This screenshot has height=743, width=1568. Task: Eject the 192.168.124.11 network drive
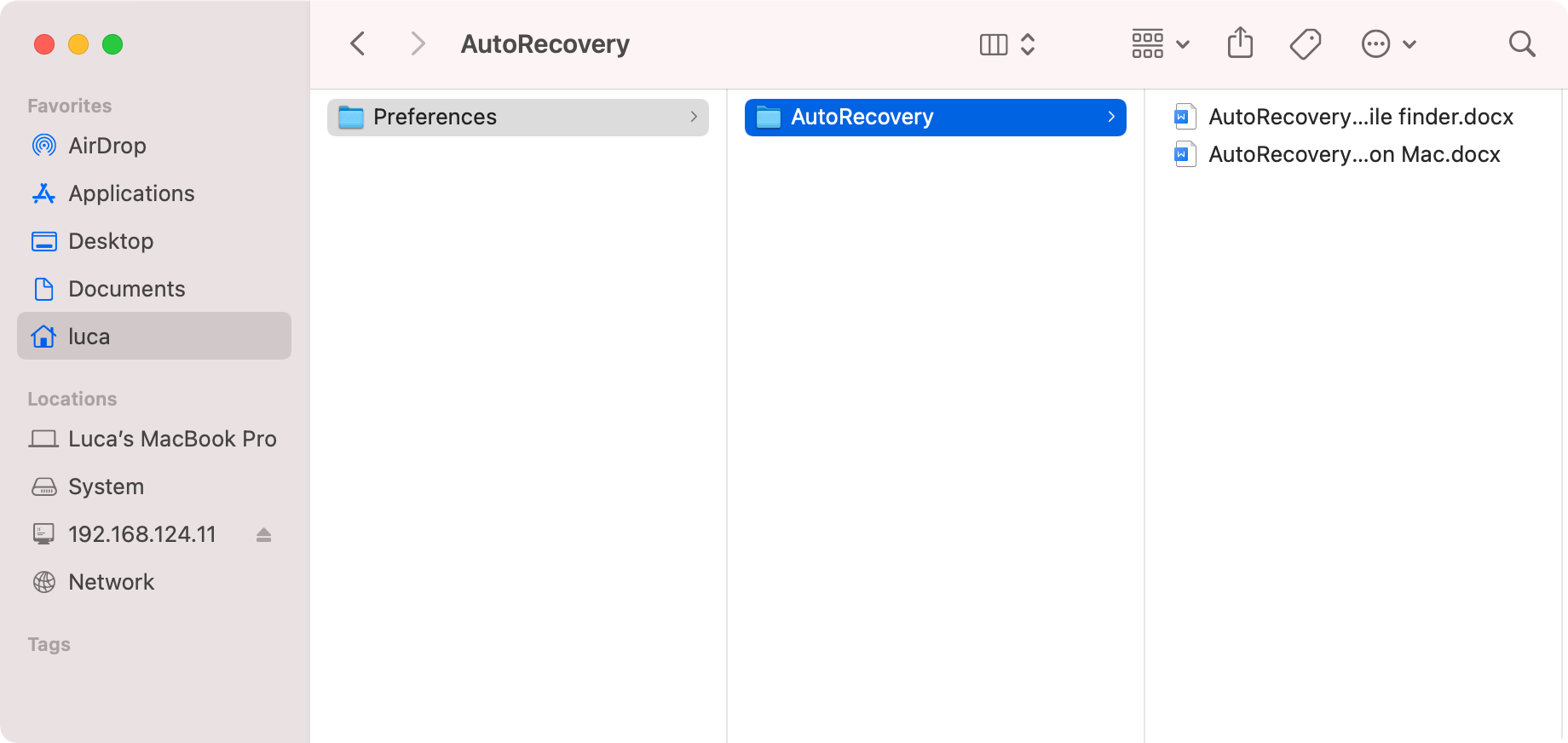coord(263,534)
